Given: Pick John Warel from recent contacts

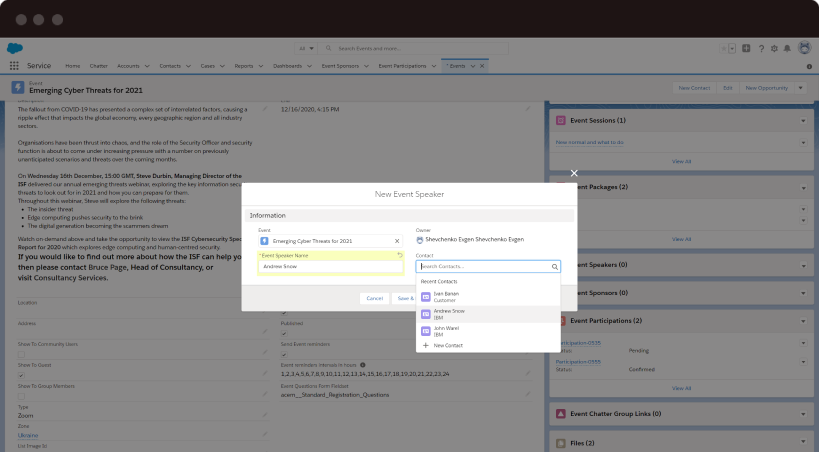Looking at the screenshot, I should pos(488,331).
